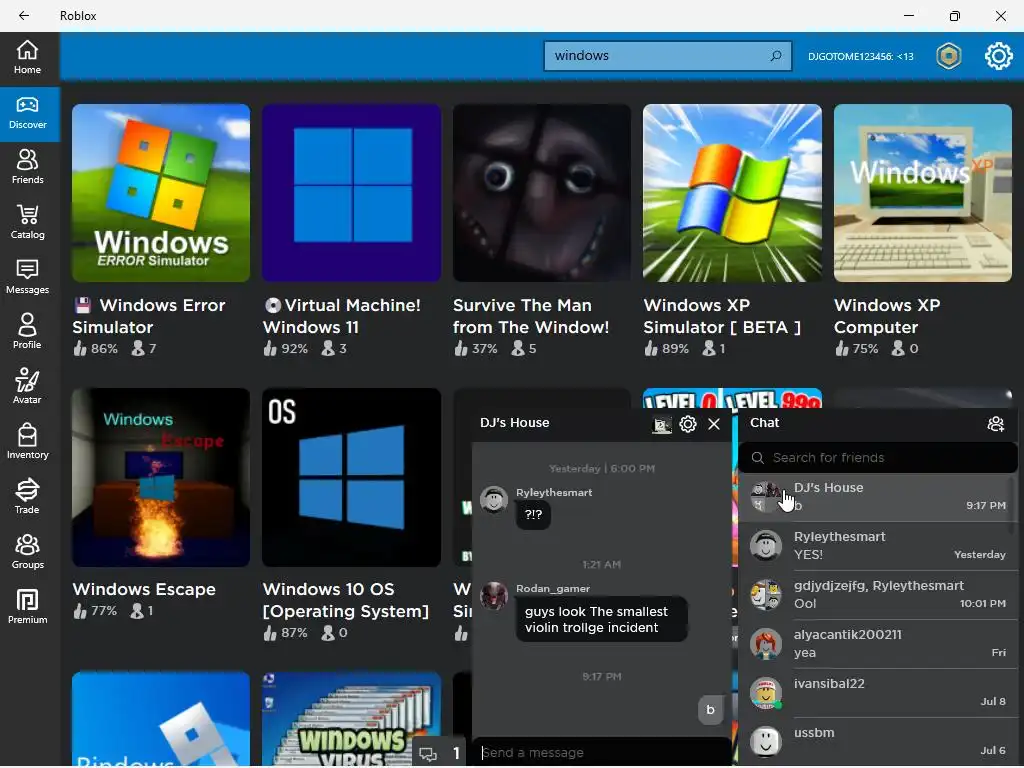1024x768 pixels.
Task: Click Search for friends field
Action: tap(878, 458)
